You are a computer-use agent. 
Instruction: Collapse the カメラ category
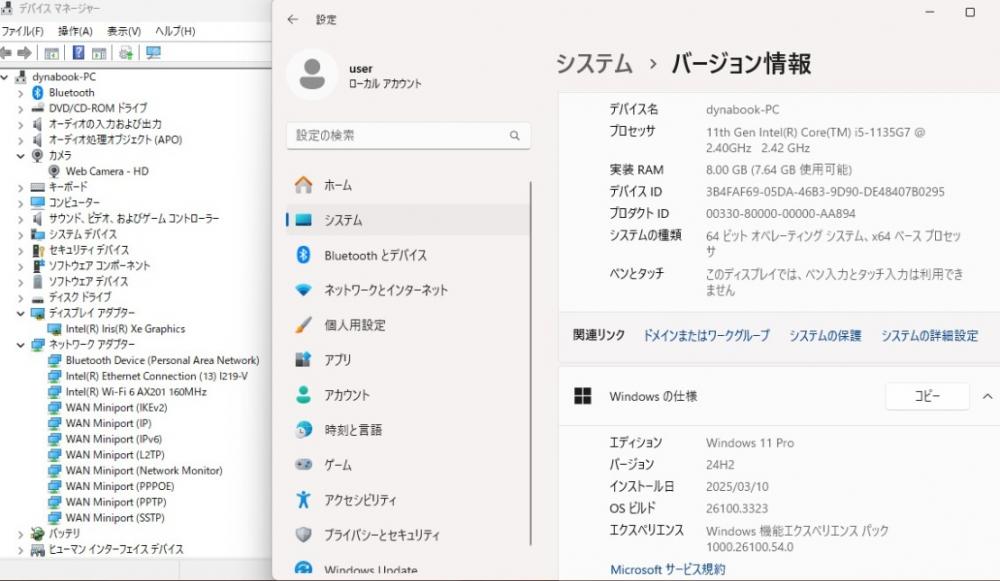[x=21, y=155]
